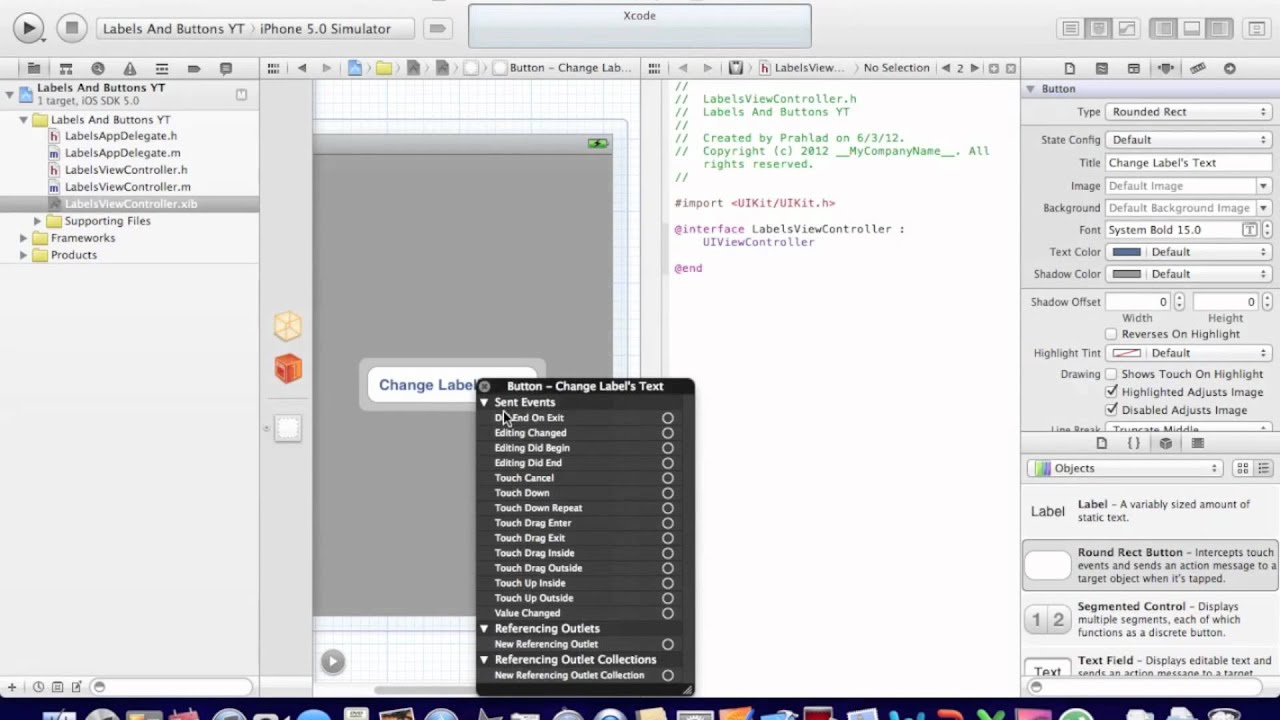1280x720 pixels.
Task: Select the Assistant editor button
Action: point(1099,29)
